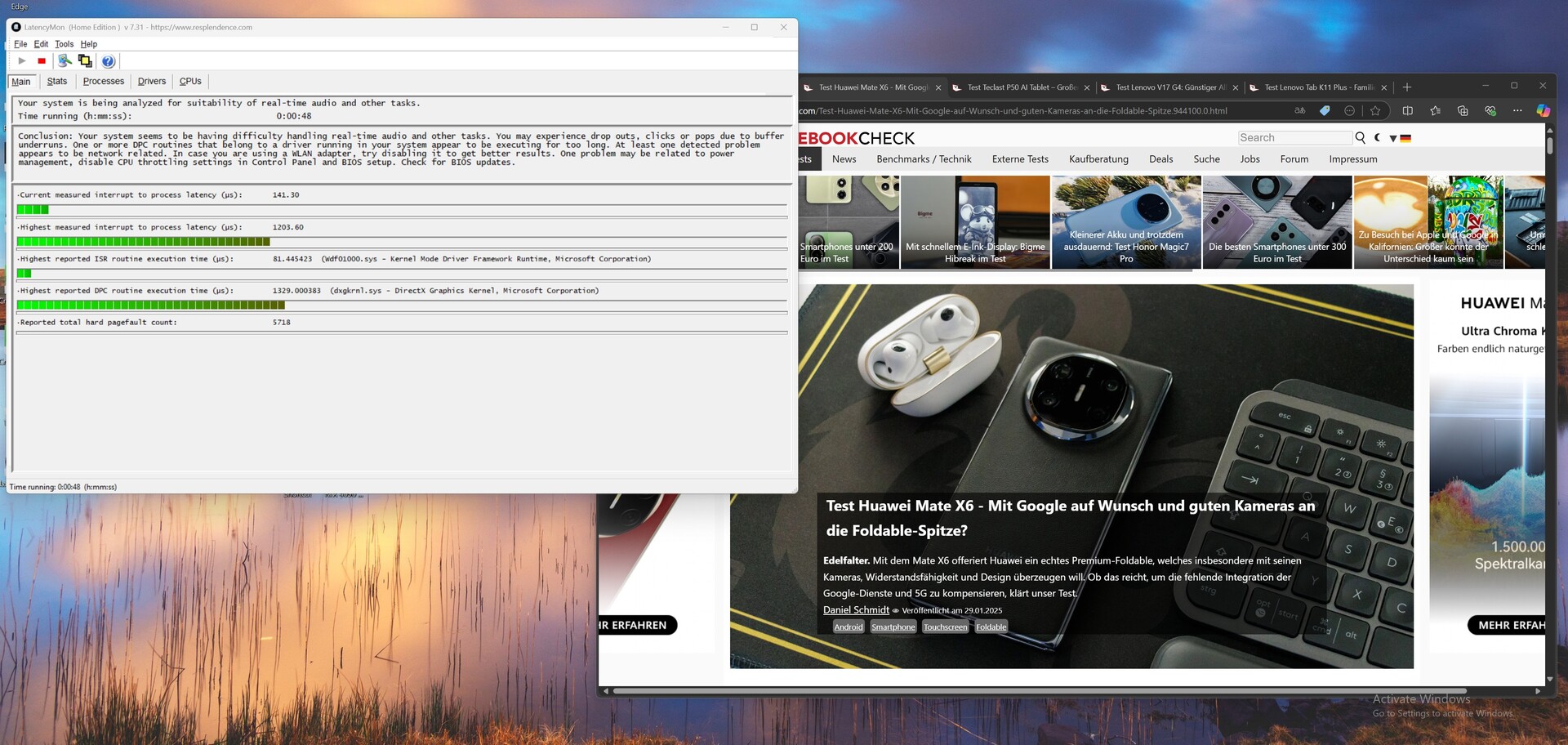Screen dimensions: 1568x745
Task: Click the circled ellipsis icon in address bar
Action: click(x=1350, y=111)
